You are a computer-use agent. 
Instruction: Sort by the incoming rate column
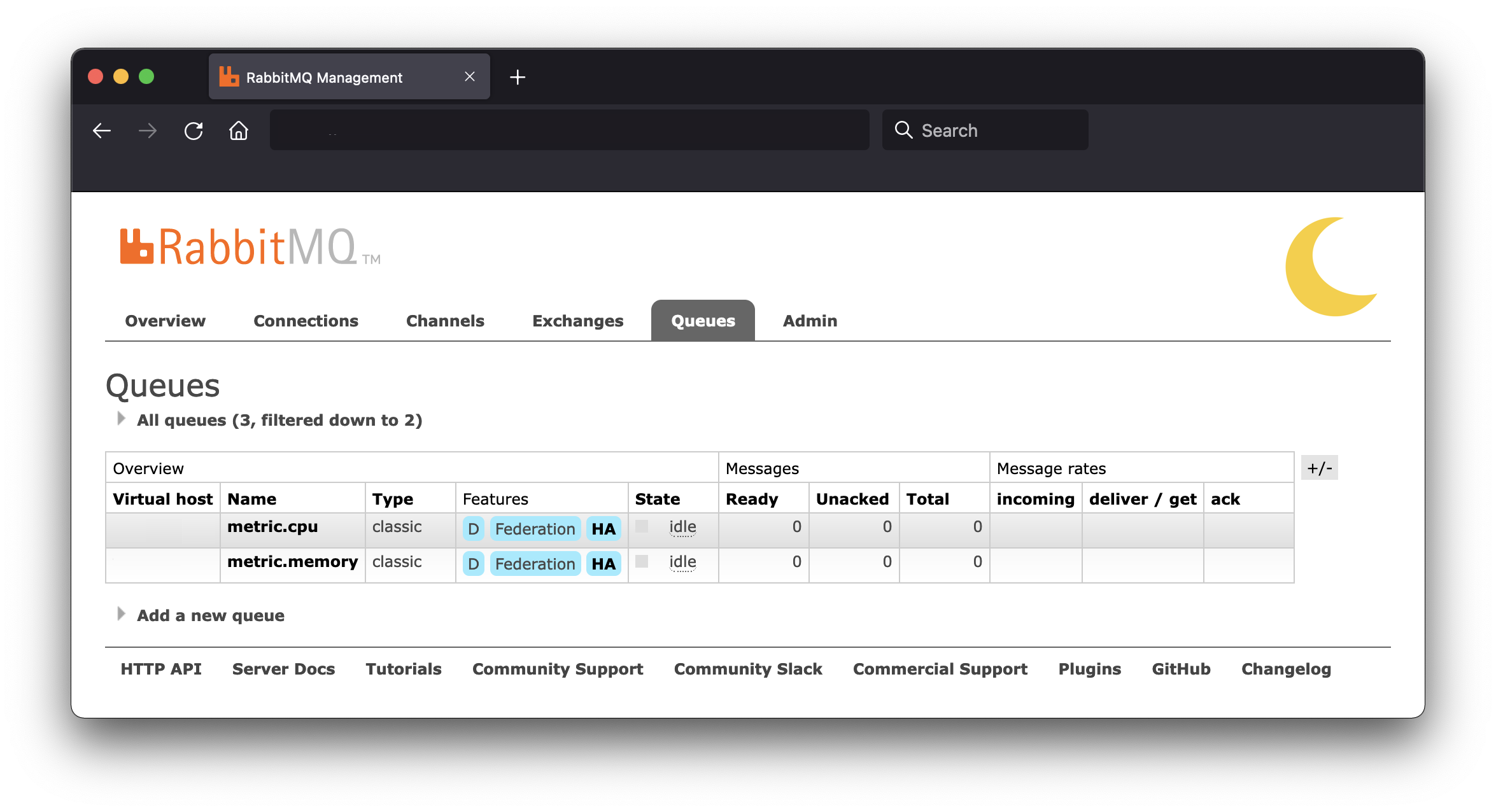point(1036,500)
